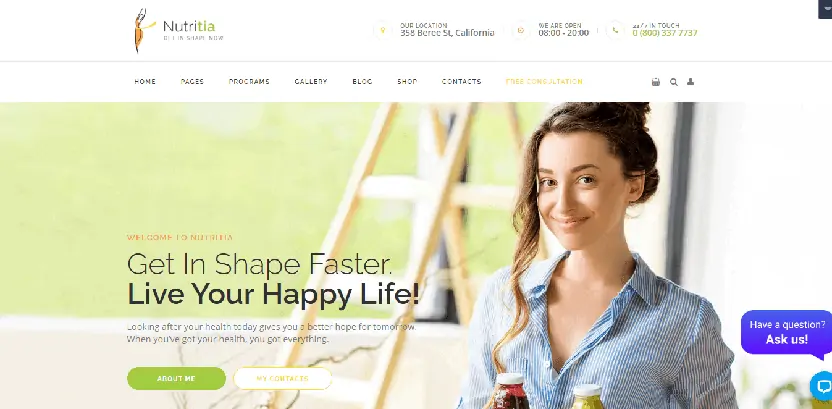
Task: Open the Shop menu item
Action: pos(407,82)
